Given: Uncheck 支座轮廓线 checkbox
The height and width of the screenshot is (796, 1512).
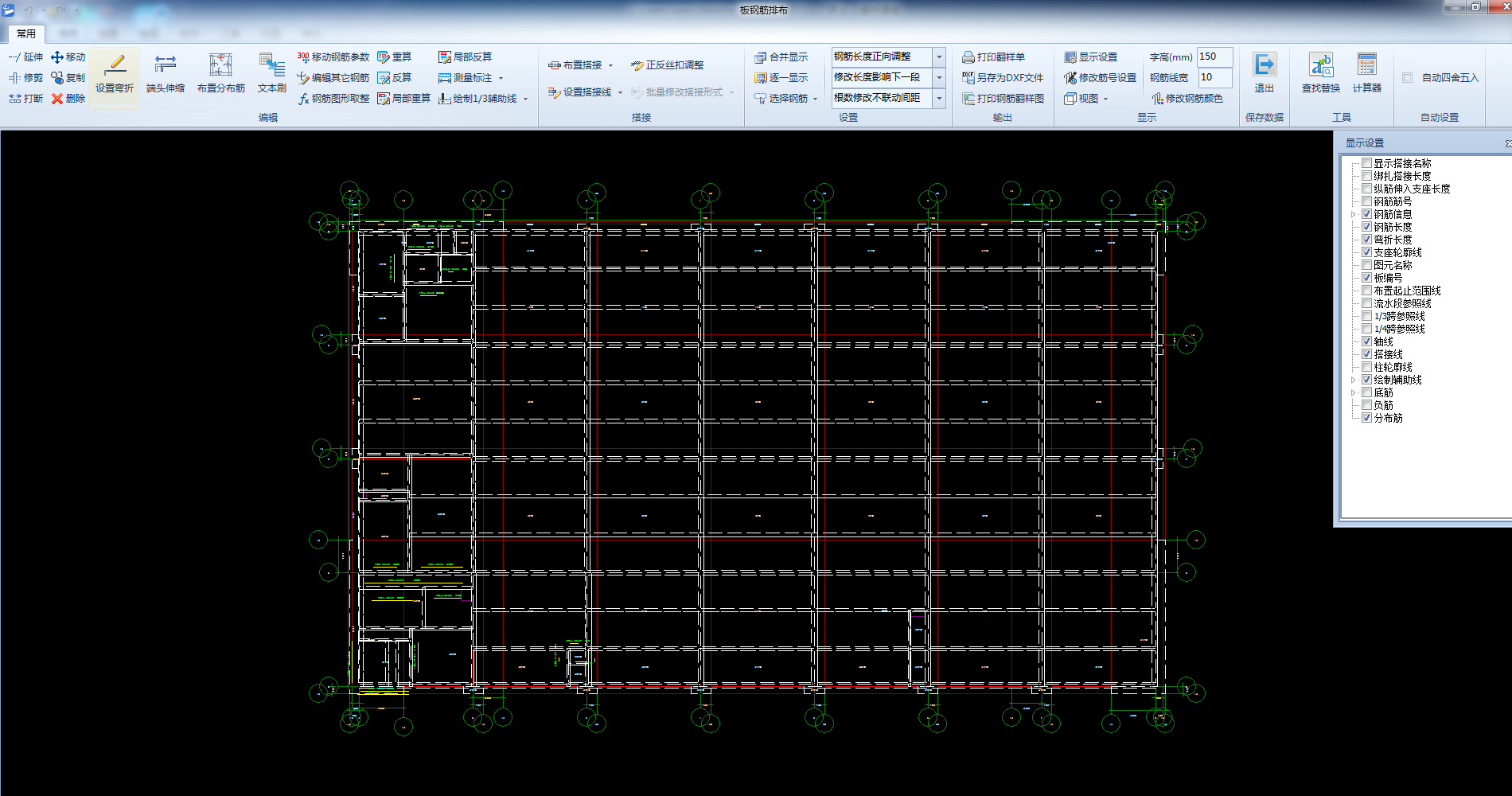Looking at the screenshot, I should 1367,252.
